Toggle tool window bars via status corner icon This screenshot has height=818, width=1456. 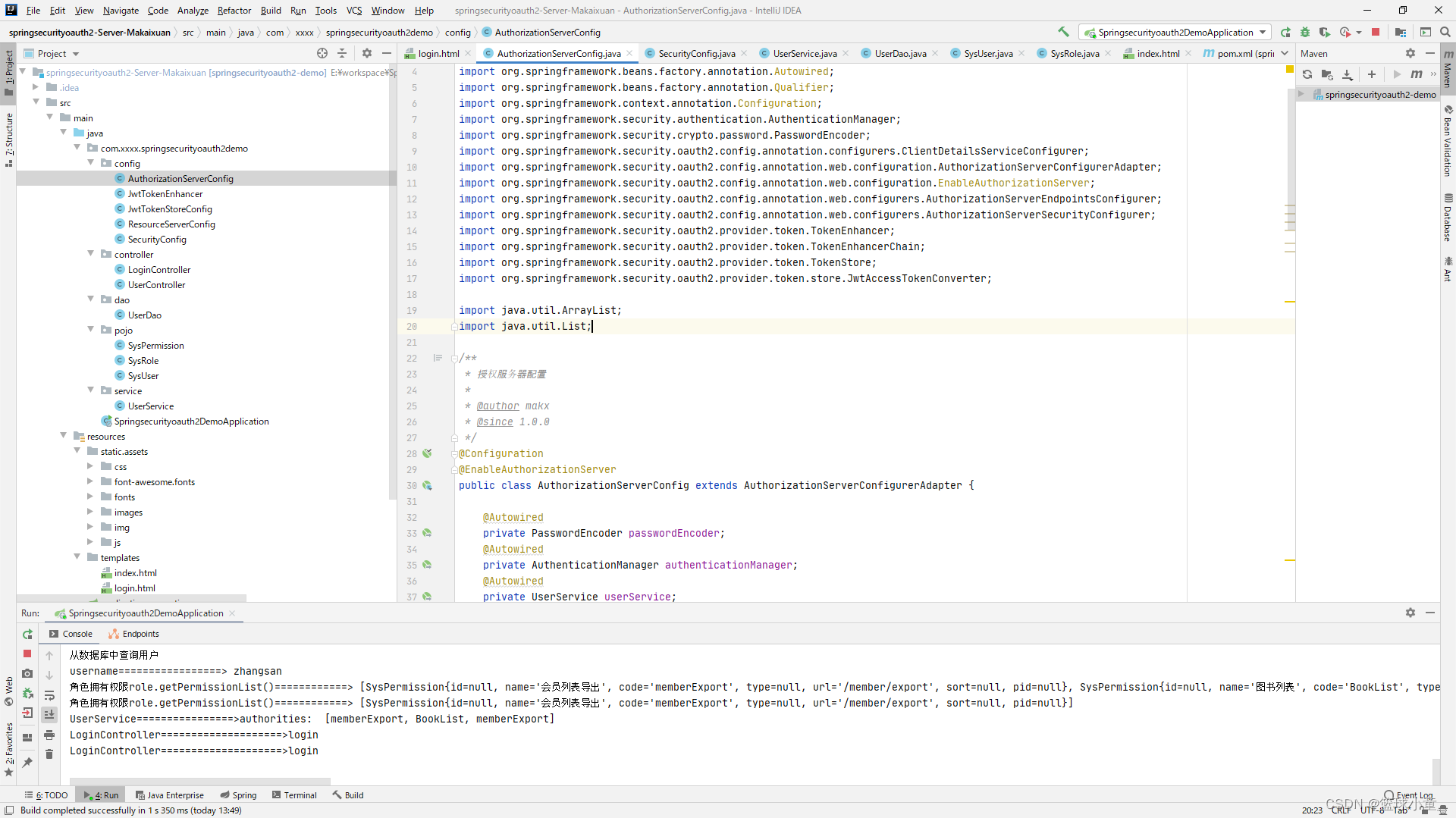click(9, 810)
